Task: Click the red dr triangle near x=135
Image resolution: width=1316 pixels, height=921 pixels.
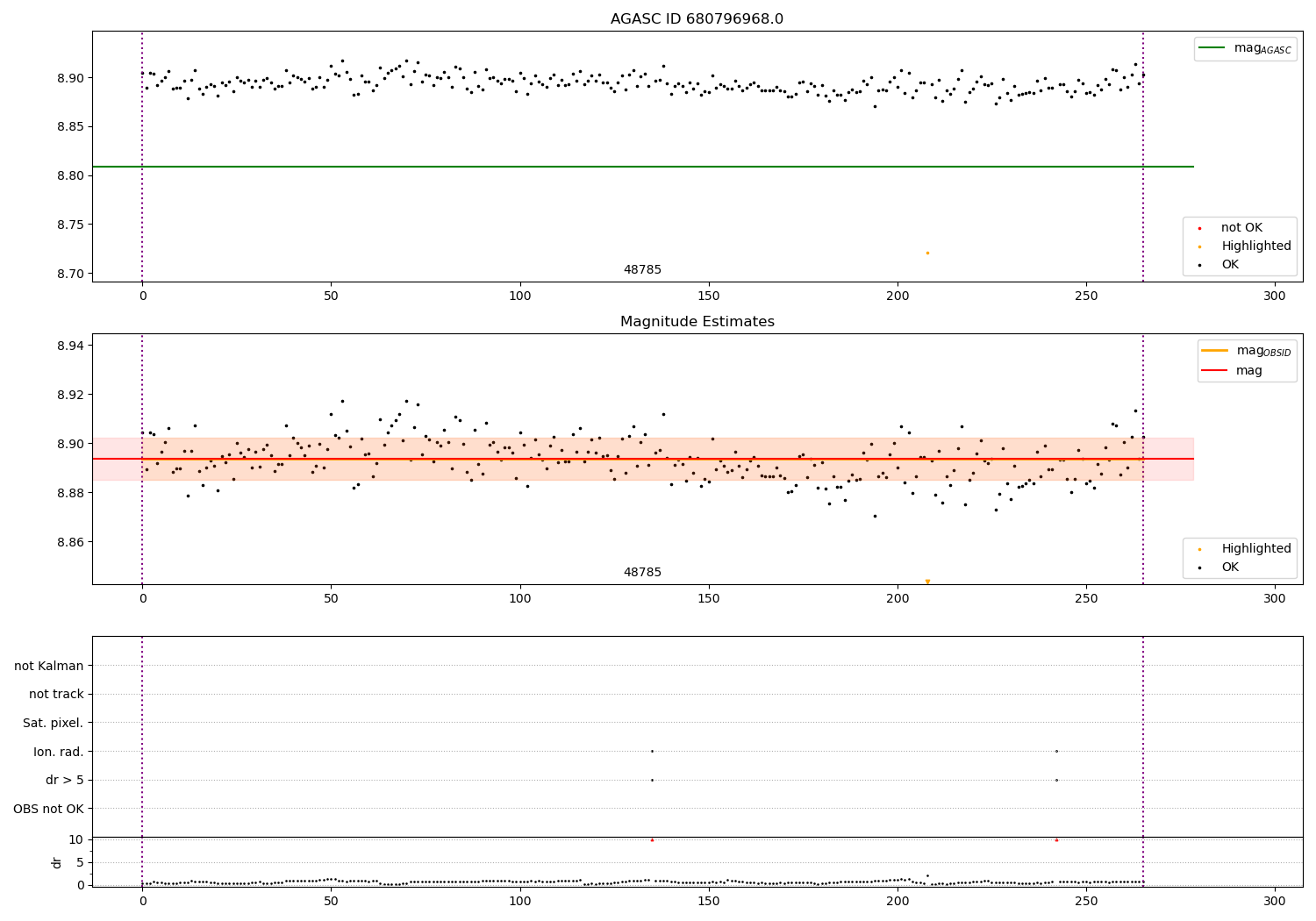Action: pos(652,839)
